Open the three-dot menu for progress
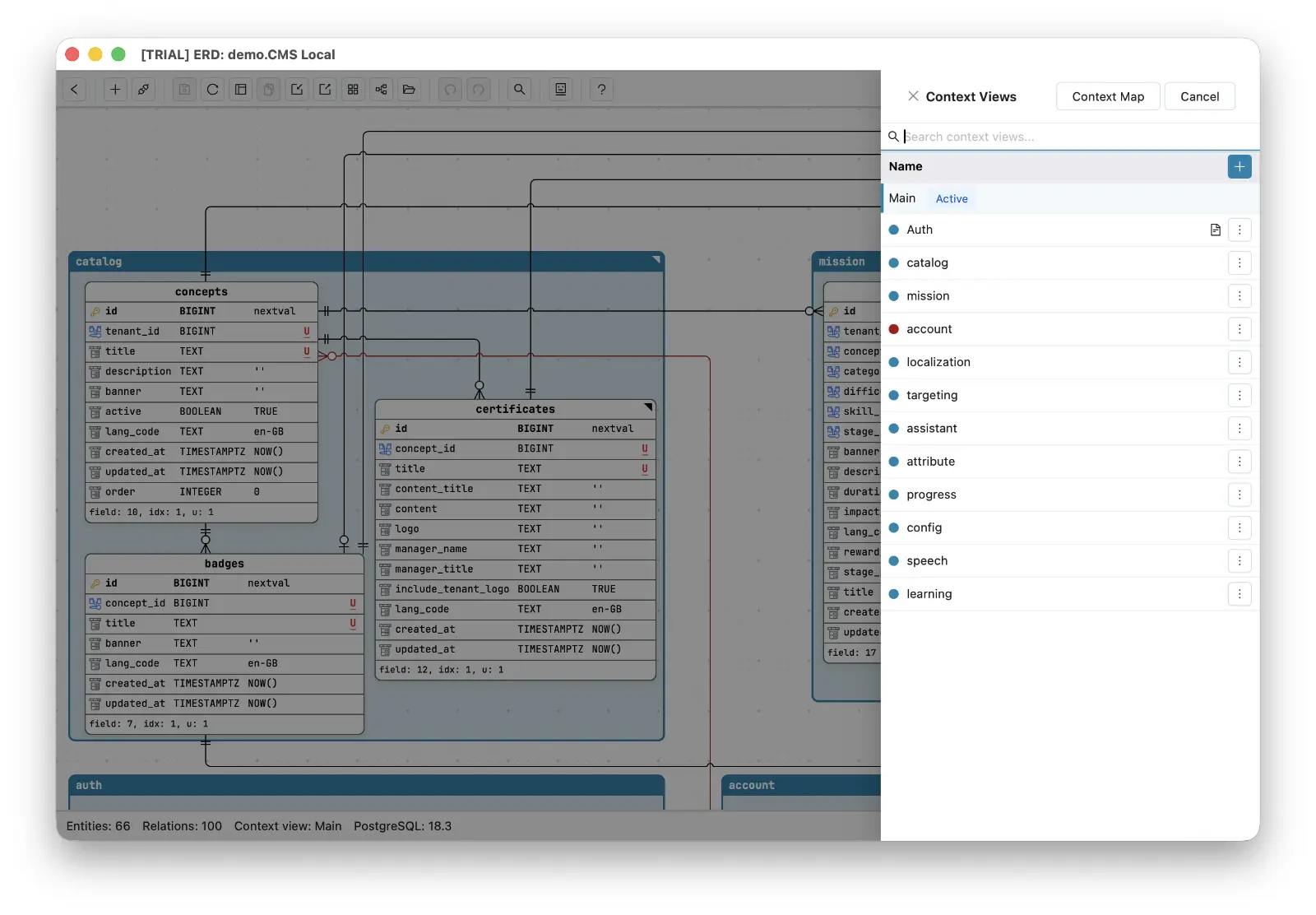This screenshot has width=1316, height=915. click(1240, 495)
